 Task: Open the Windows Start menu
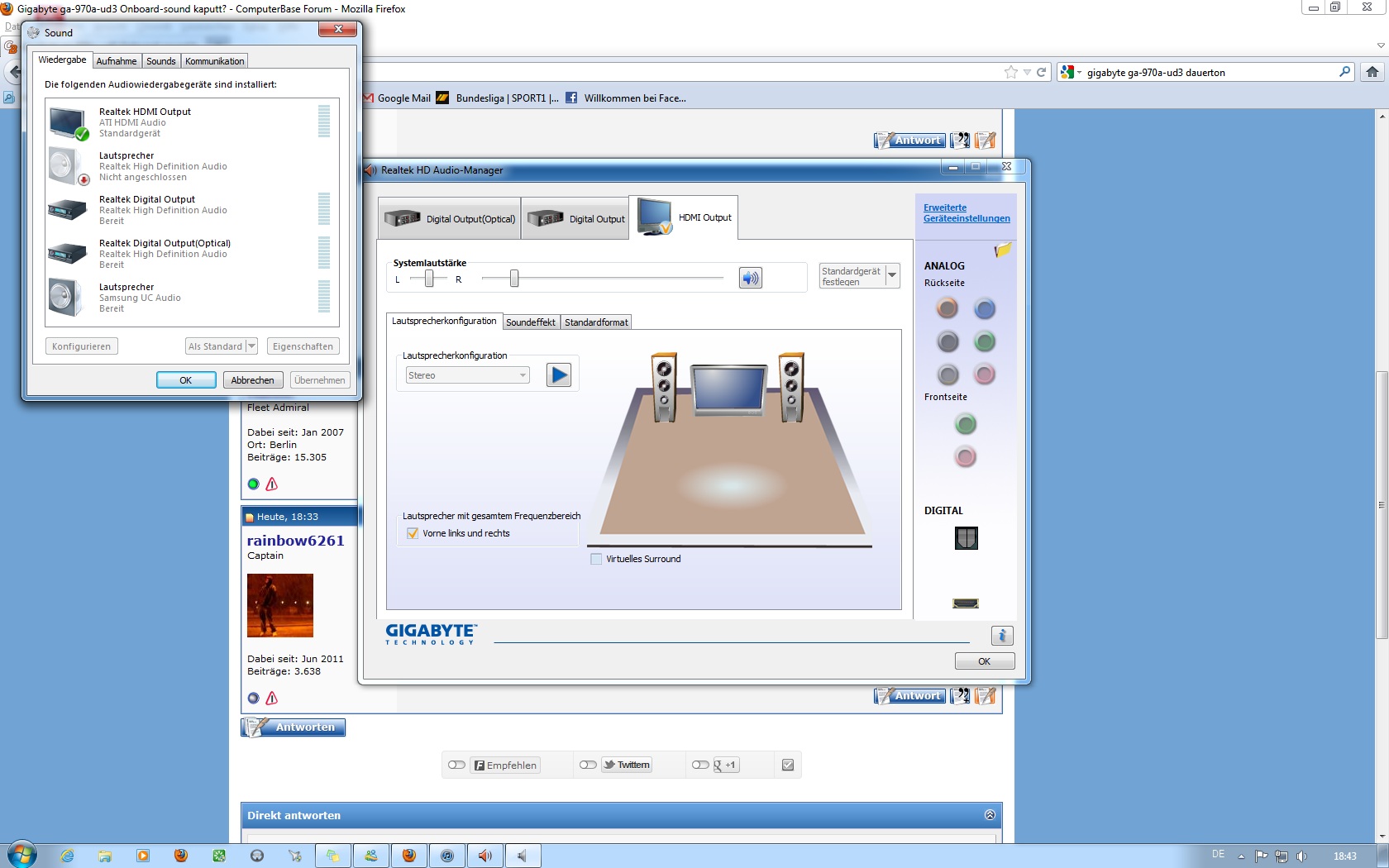point(22,855)
